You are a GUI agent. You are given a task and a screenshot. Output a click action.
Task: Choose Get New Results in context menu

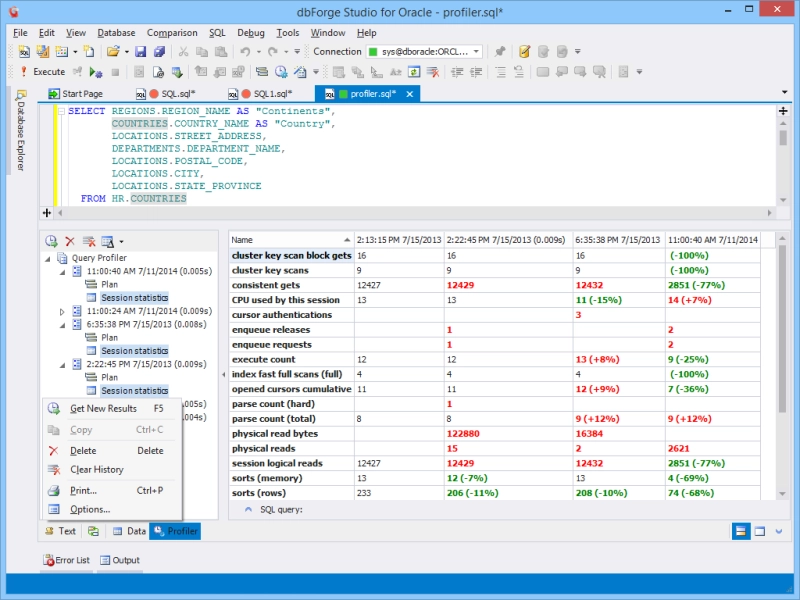112,409
